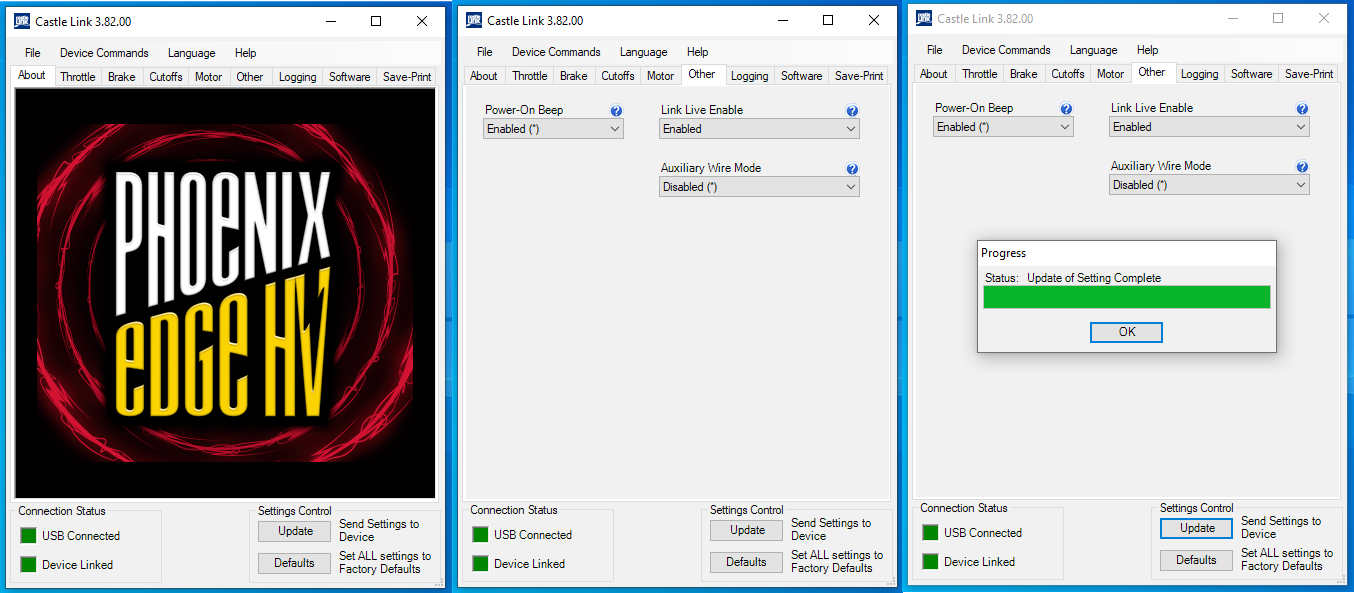This screenshot has height=593, width=1354.
Task: Open Power-On Beep dropdown in middle window
Action: (553, 129)
